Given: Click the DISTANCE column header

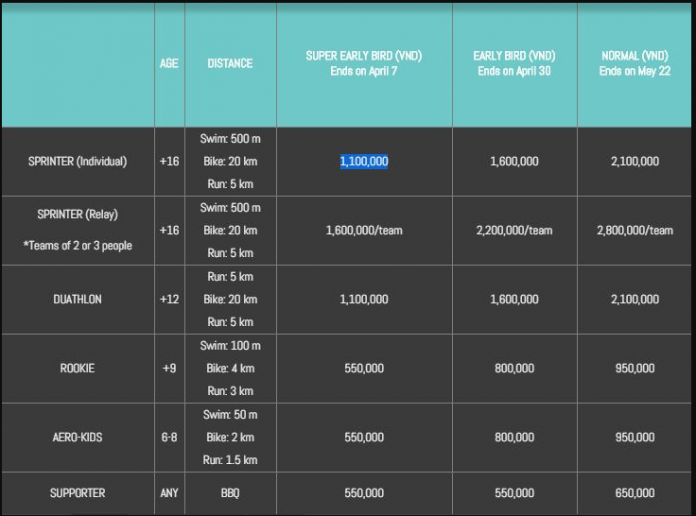Looking at the screenshot, I should tap(230, 63).
